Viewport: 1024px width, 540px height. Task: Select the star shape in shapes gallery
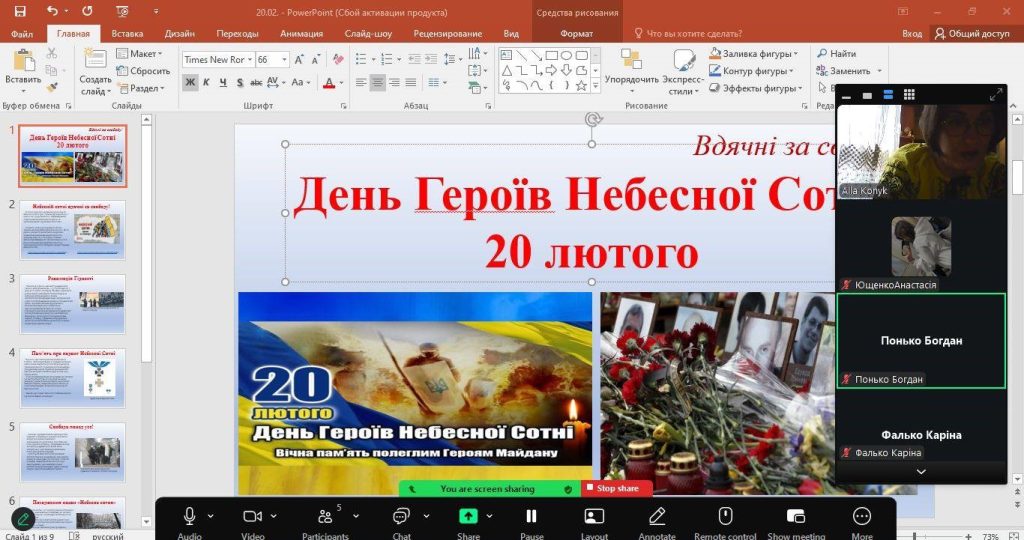pyautogui.click(x=581, y=86)
